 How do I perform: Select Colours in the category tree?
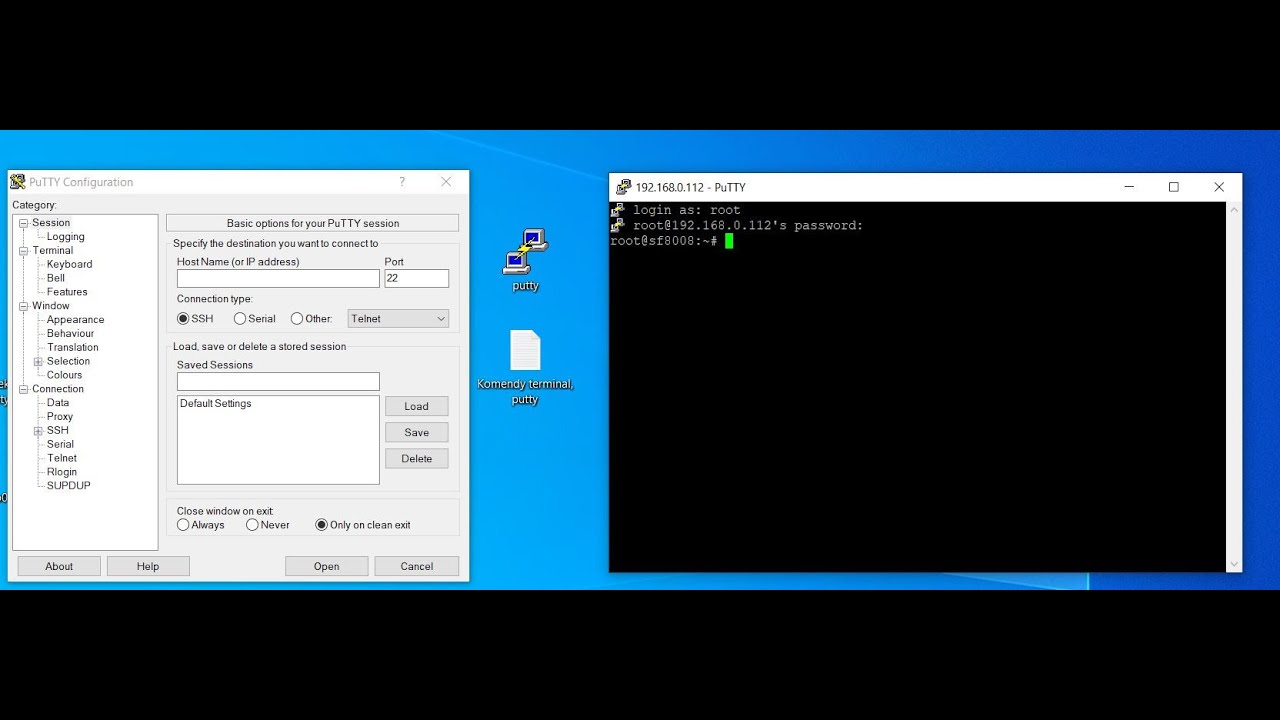coord(65,375)
